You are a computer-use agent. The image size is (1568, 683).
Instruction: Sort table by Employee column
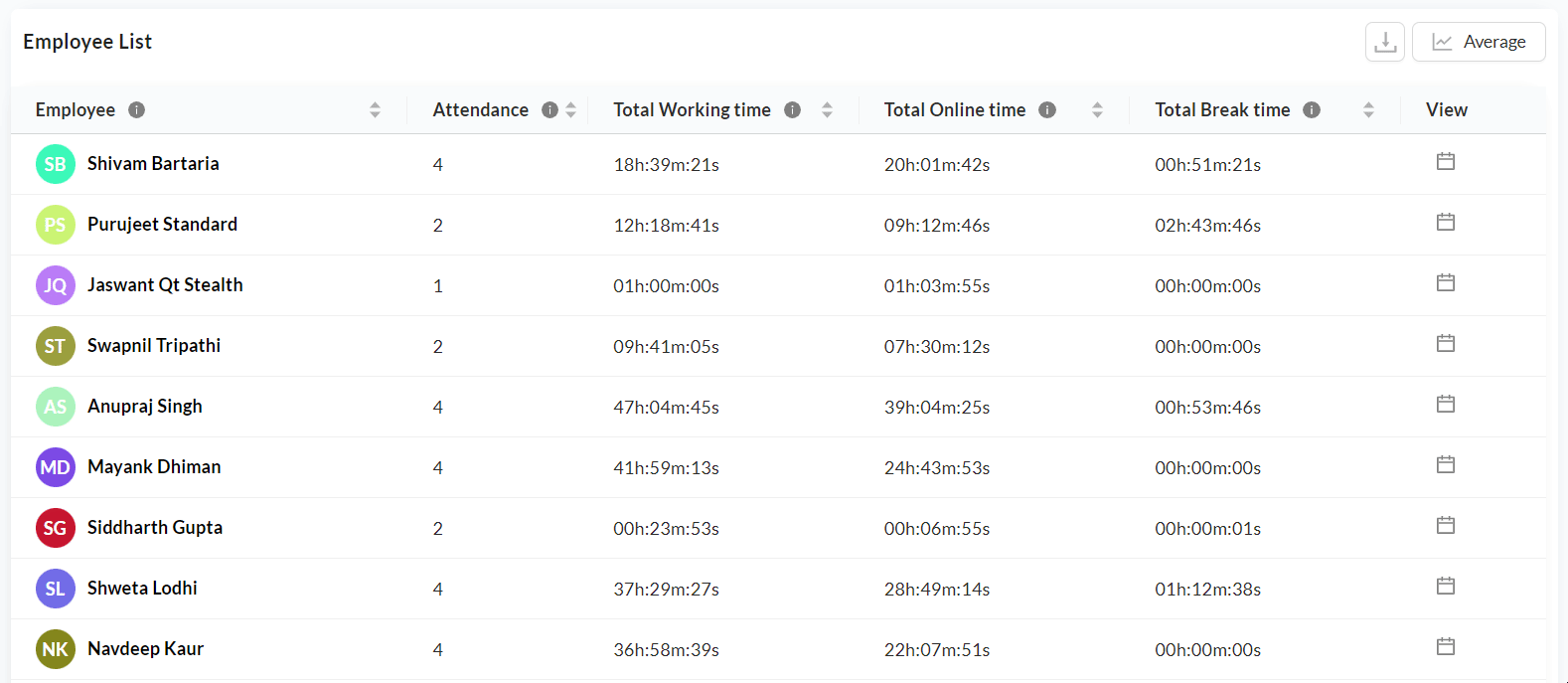[x=375, y=110]
